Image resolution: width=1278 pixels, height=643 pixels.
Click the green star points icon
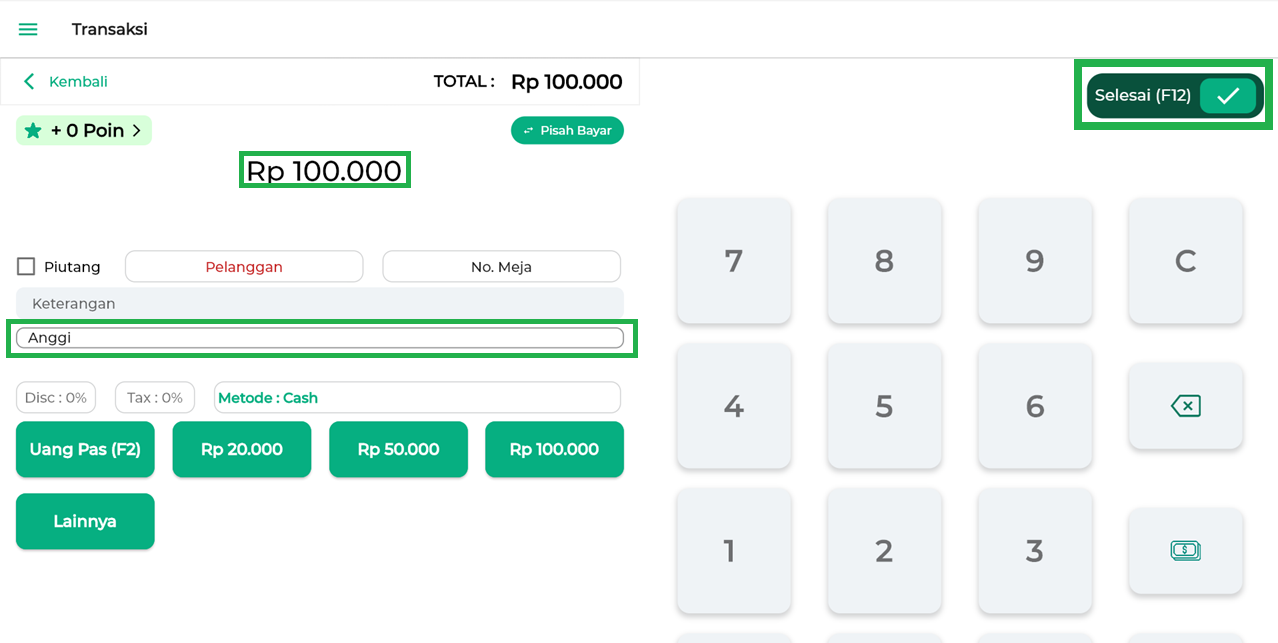pyautogui.click(x=33, y=131)
